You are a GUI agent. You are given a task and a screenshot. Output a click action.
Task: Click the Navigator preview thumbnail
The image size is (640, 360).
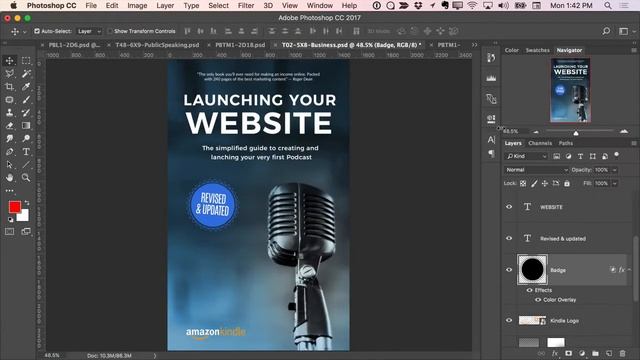coord(570,90)
